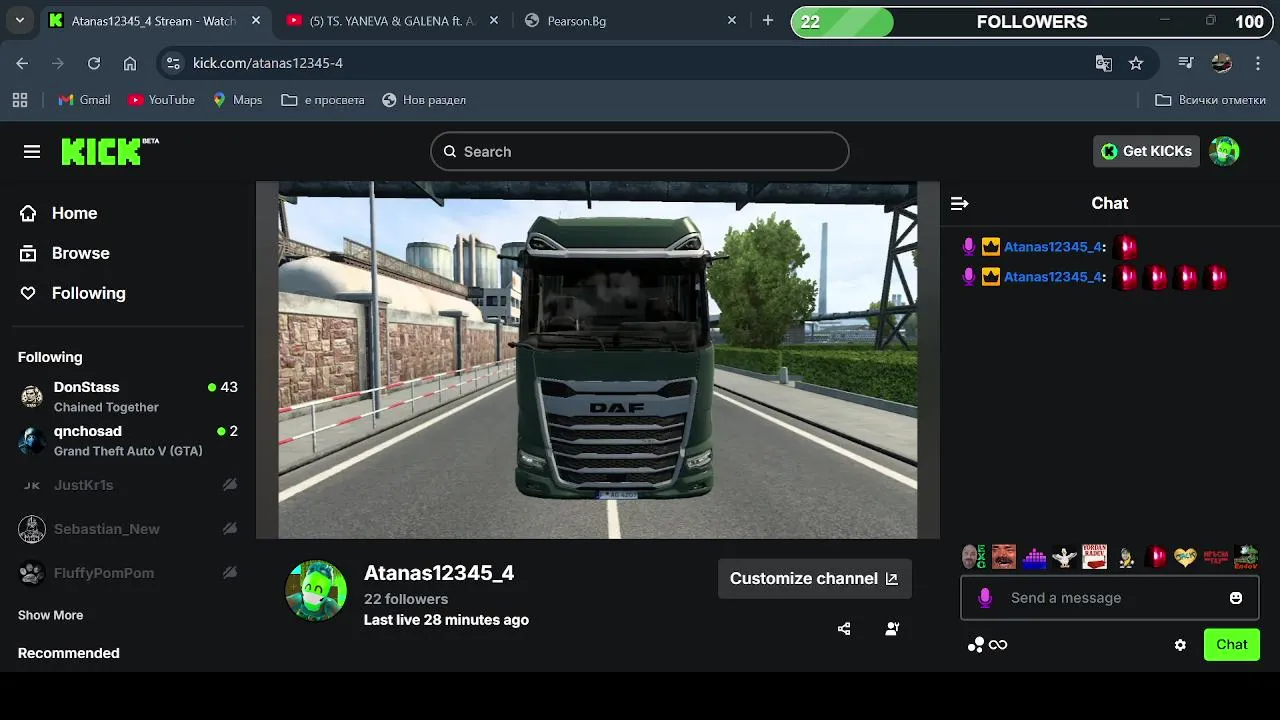Share the channel via share icon

click(x=844, y=629)
